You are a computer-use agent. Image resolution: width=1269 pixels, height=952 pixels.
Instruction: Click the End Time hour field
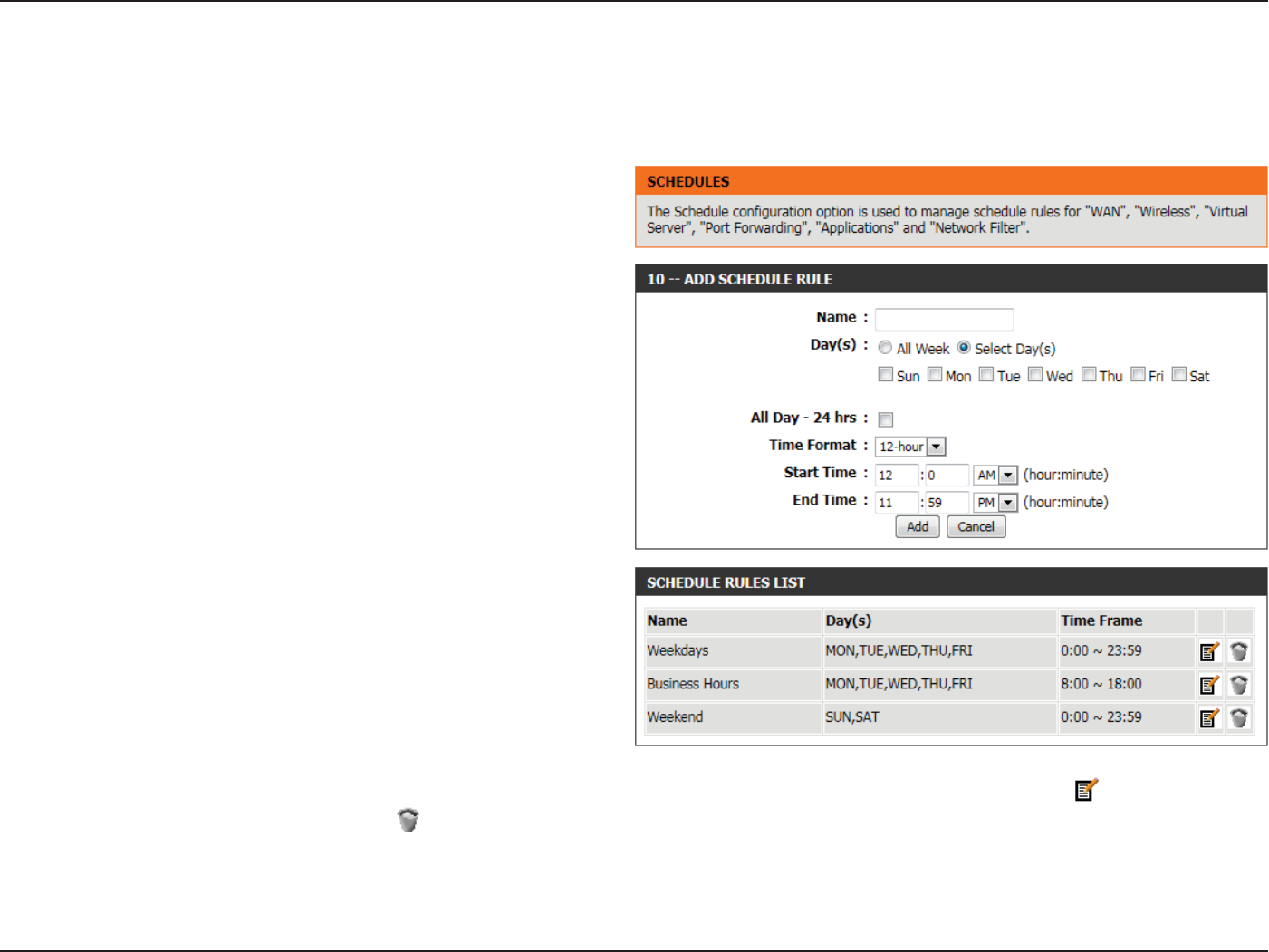pyautogui.click(x=897, y=503)
